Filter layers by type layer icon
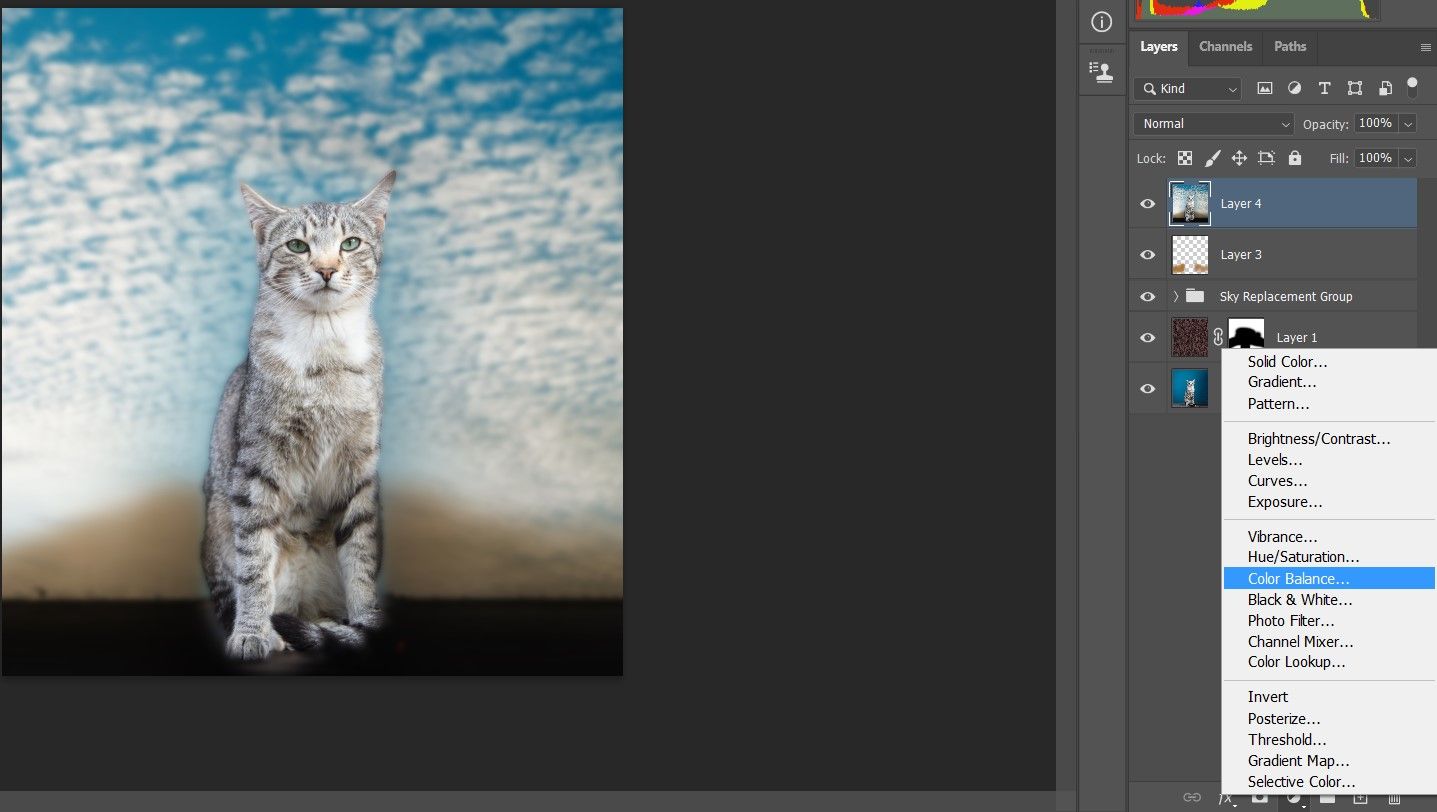1437x812 pixels. (1325, 88)
